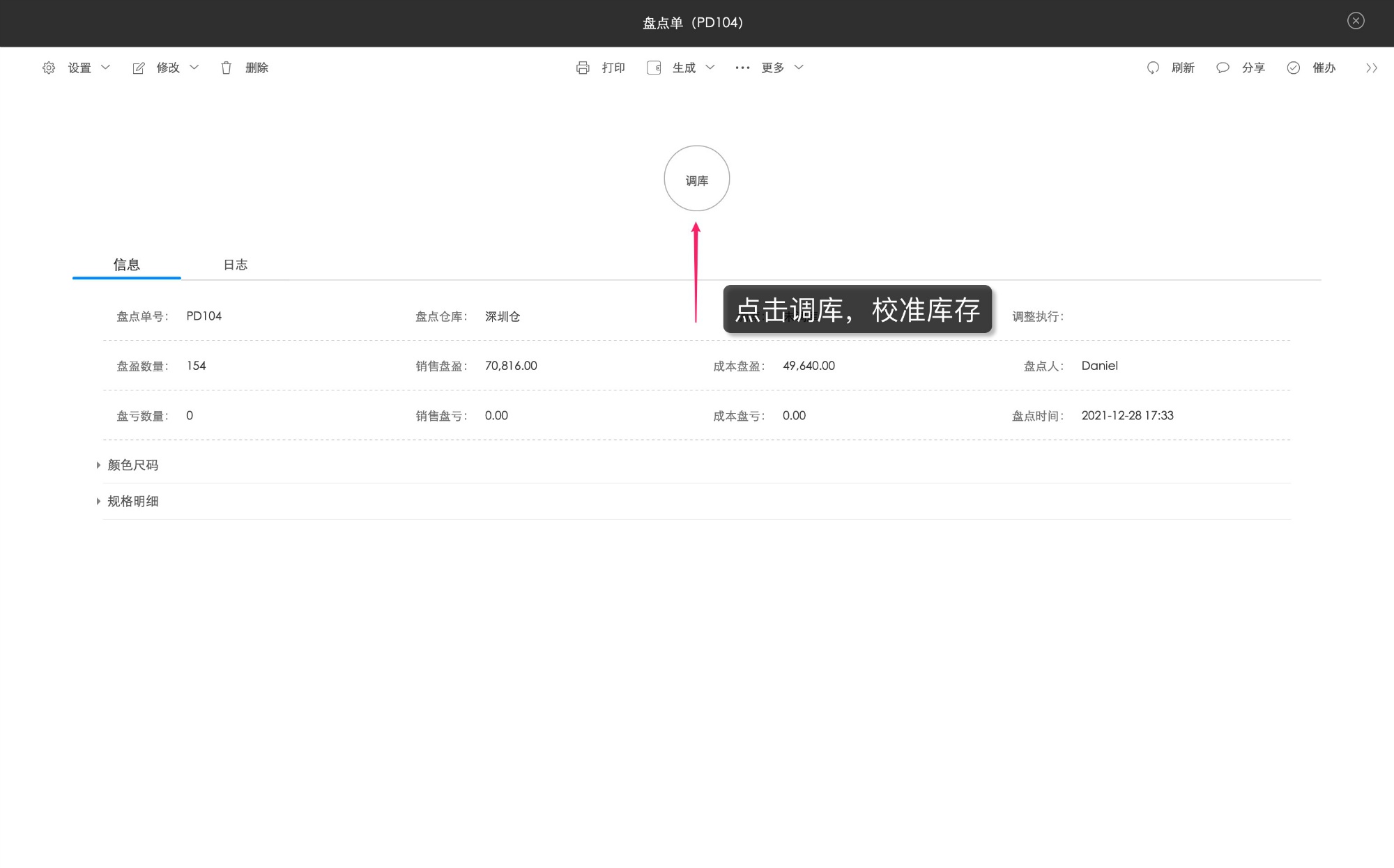
Task: Click the 删除 trash icon
Action: click(227, 68)
